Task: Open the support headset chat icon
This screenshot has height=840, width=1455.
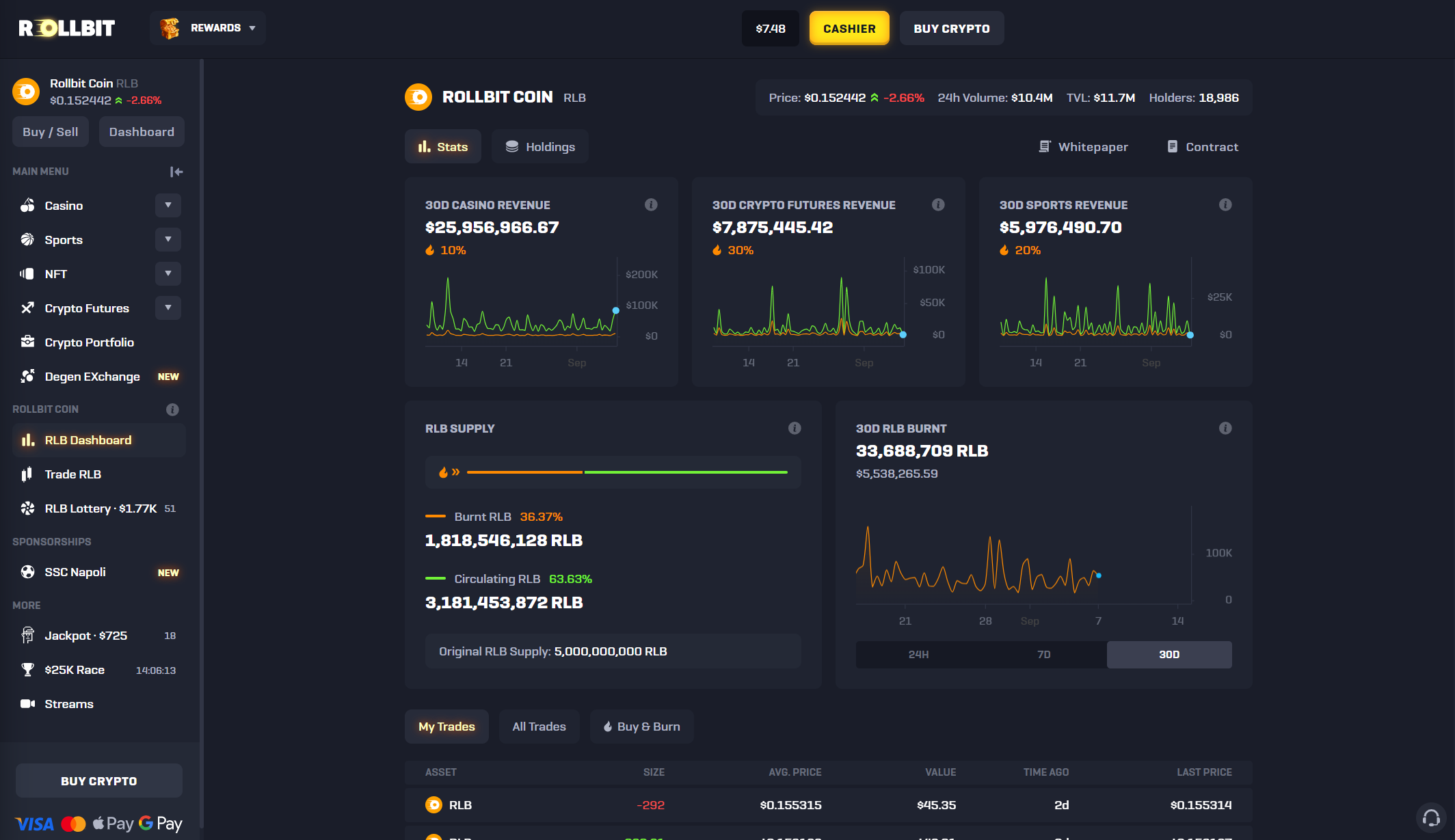Action: (1430, 817)
